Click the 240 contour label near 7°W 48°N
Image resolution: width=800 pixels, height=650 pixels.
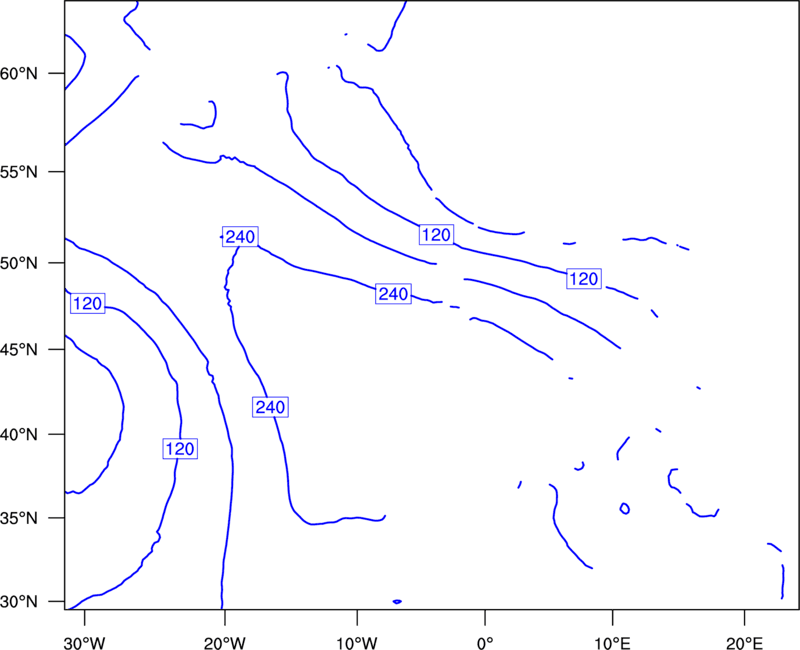coord(393,294)
